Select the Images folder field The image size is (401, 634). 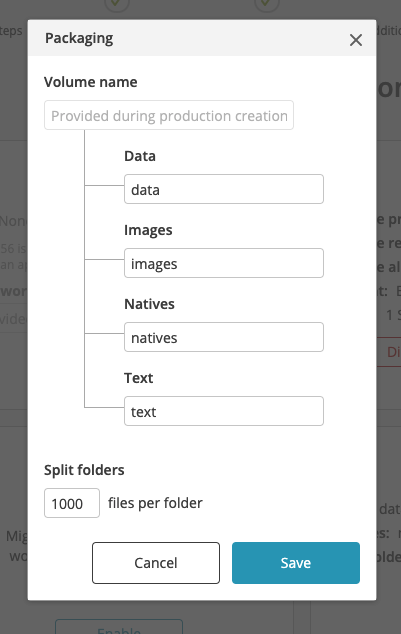click(x=224, y=263)
